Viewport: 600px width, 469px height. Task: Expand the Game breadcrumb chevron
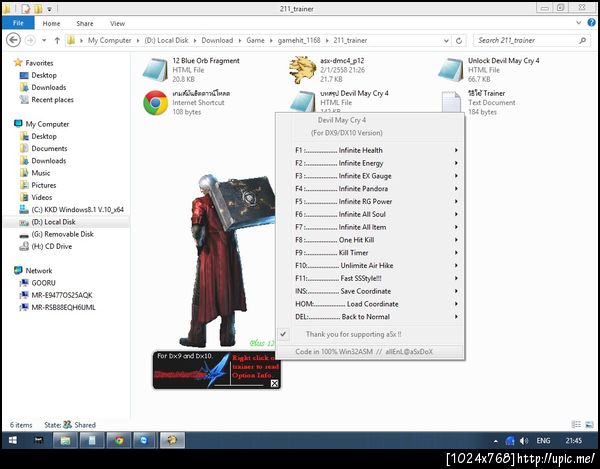(271, 40)
